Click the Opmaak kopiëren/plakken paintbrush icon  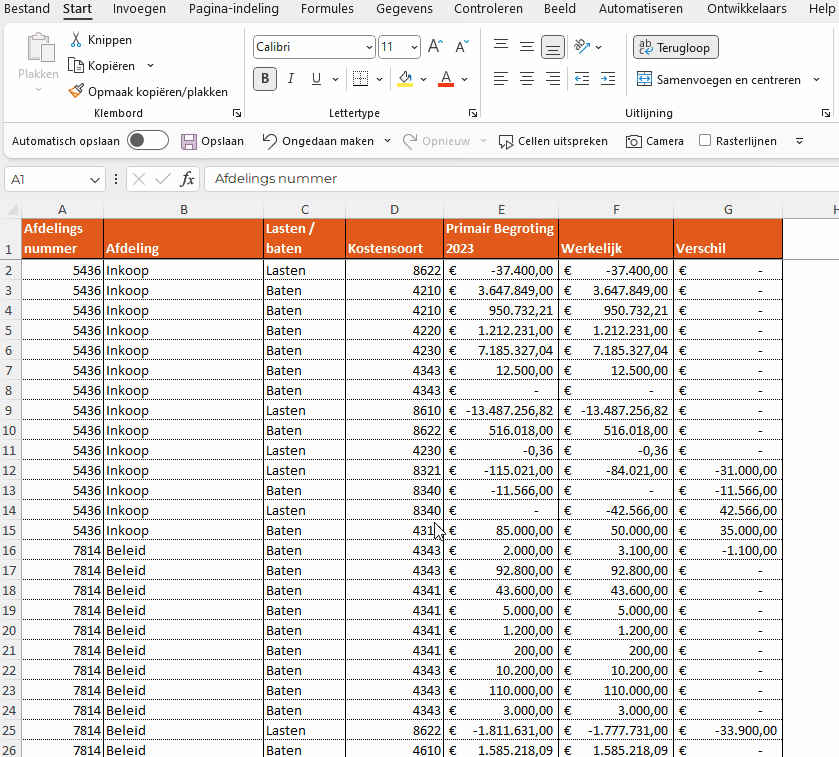click(x=76, y=91)
